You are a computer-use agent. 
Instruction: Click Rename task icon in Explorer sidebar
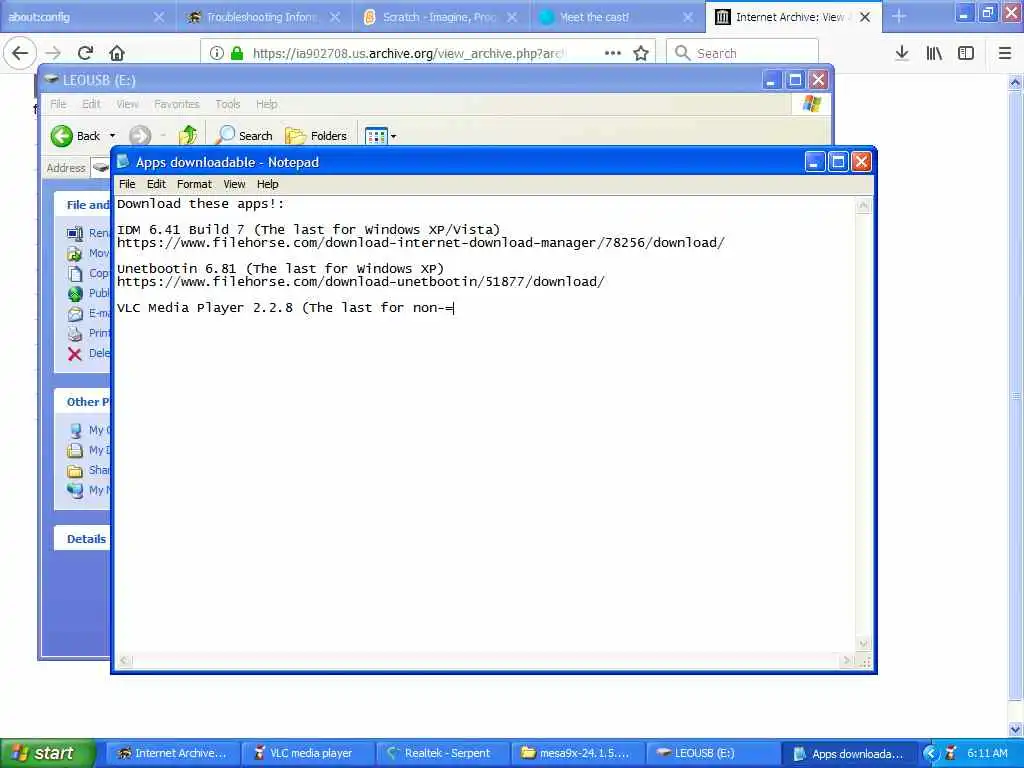click(75, 233)
